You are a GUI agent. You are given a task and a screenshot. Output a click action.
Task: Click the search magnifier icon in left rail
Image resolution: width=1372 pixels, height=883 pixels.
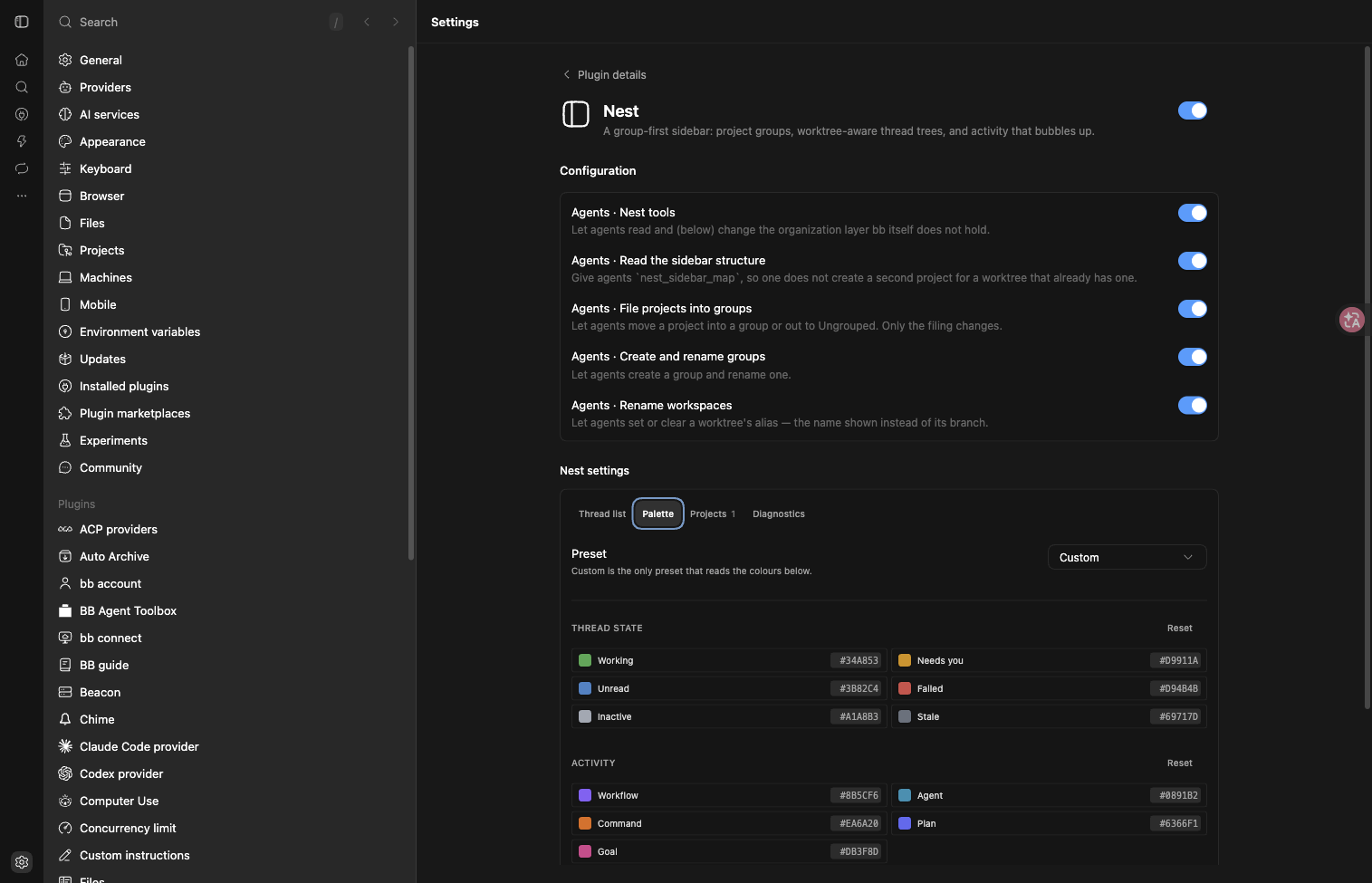pyautogui.click(x=22, y=87)
